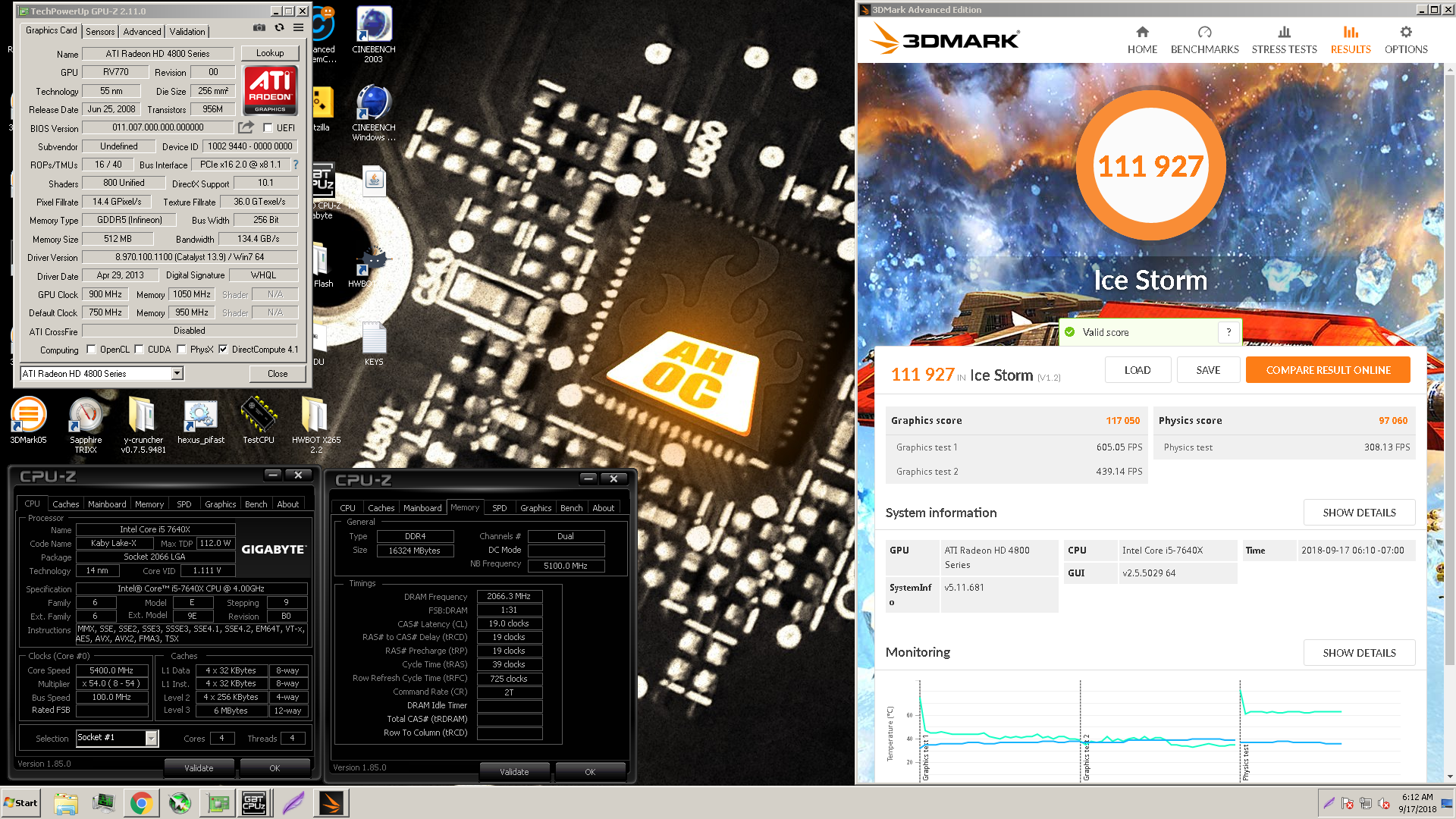Screen dimensions: 1456x819
Task: Show details for Monitoring
Action: pos(1359,653)
